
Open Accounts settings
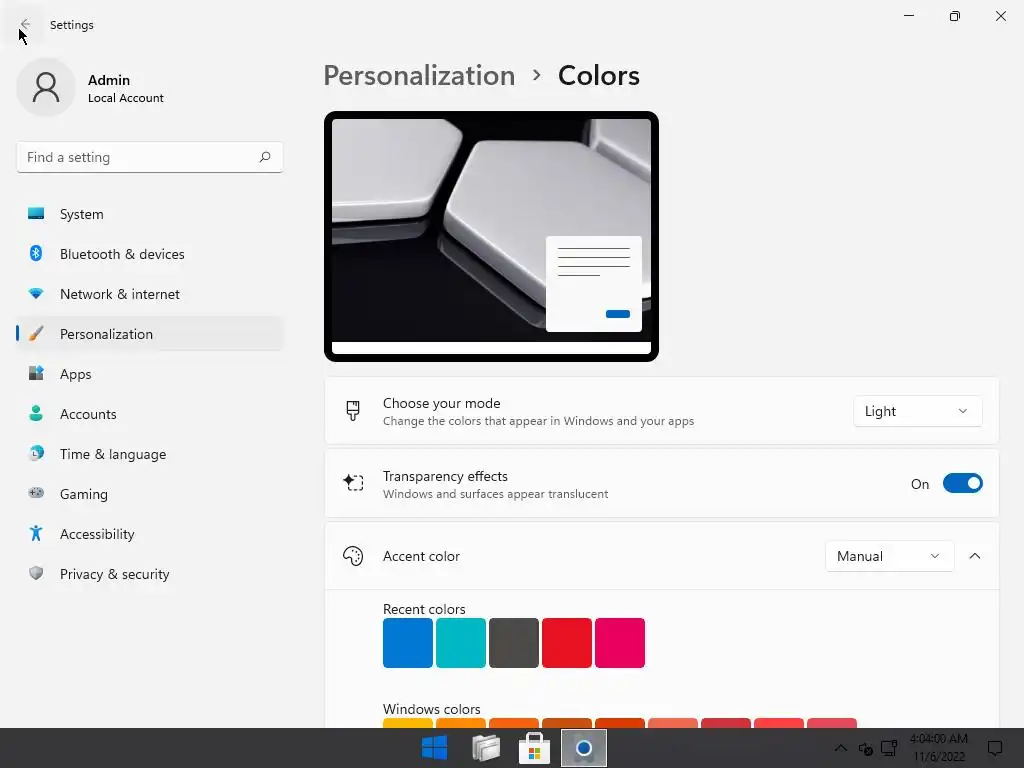click(150, 414)
